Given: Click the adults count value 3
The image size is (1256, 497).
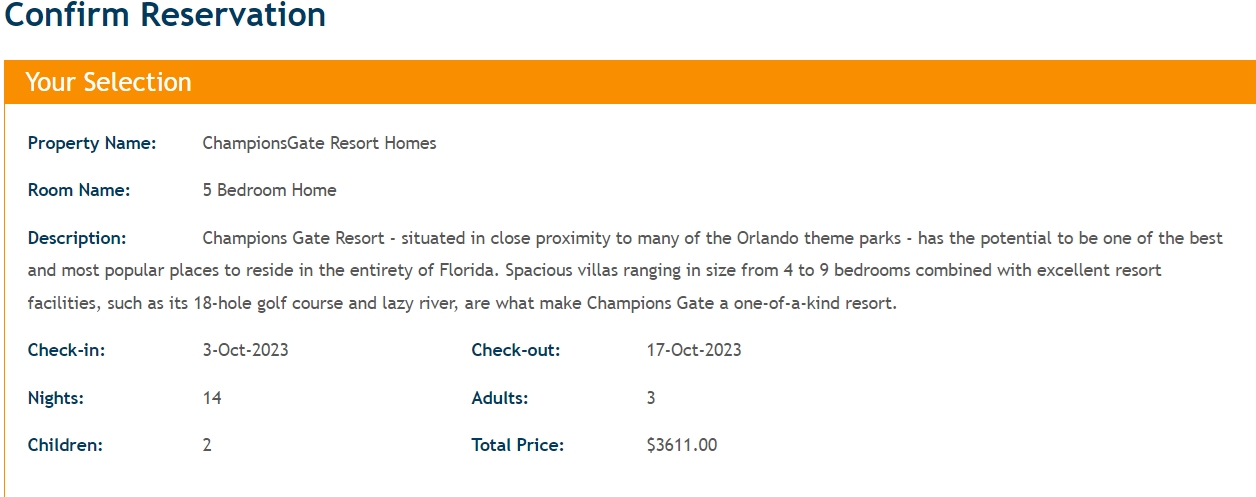Looking at the screenshot, I should pyautogui.click(x=651, y=398).
